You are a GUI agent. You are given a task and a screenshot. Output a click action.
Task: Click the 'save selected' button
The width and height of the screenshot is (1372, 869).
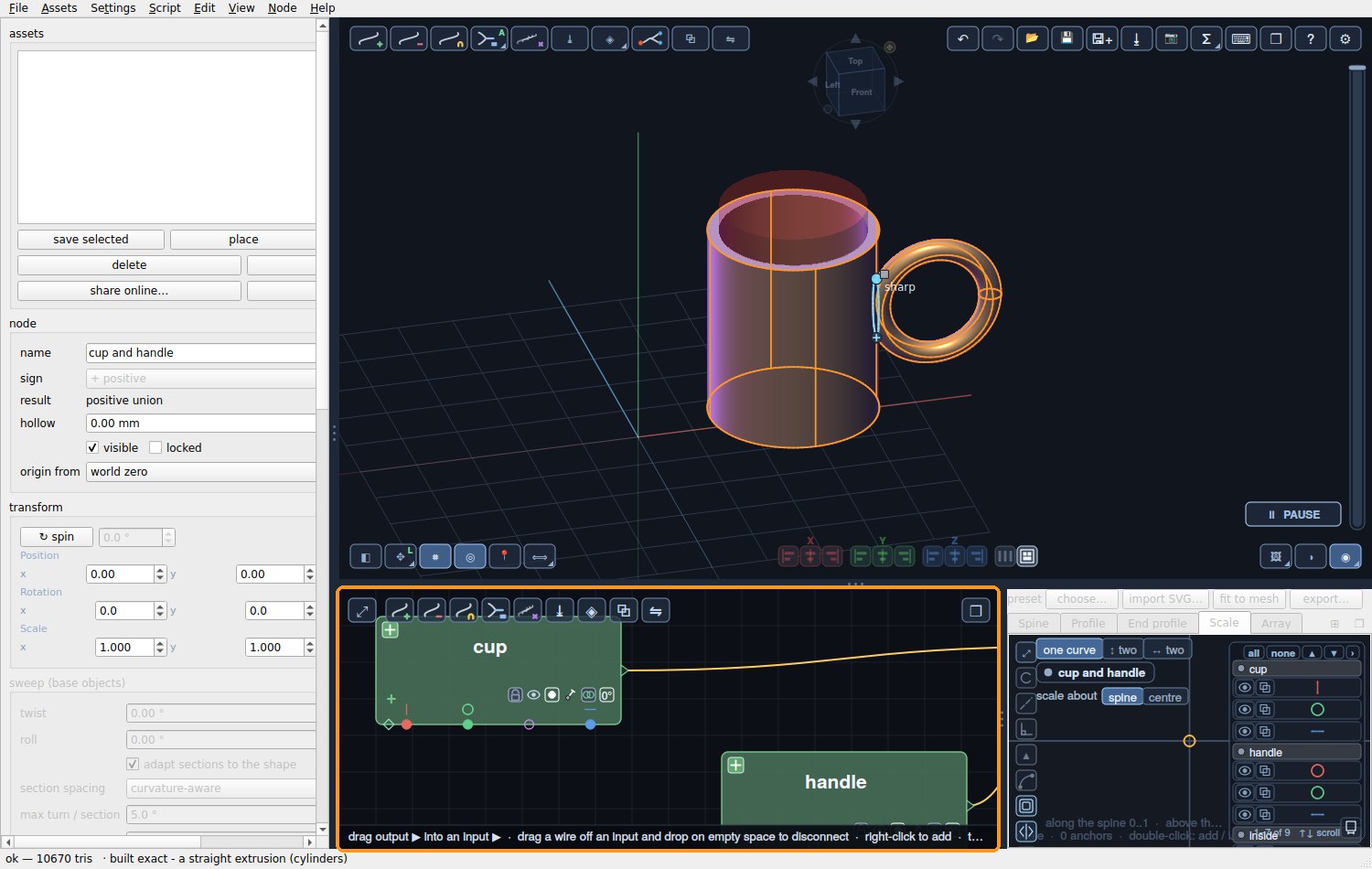click(91, 240)
